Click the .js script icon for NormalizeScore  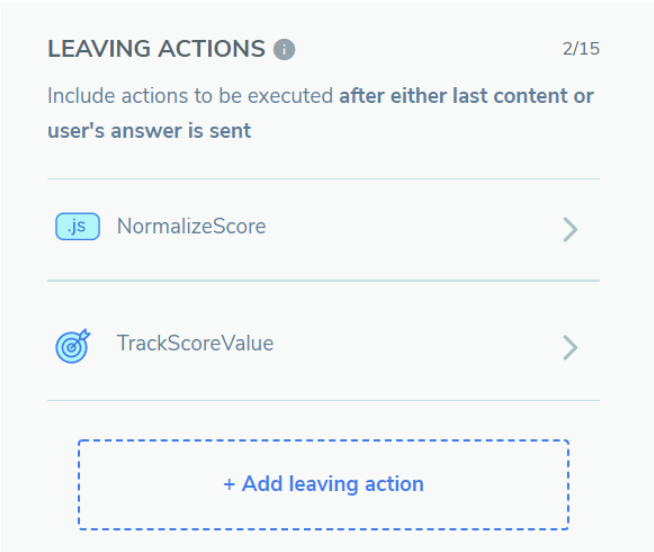click(x=78, y=227)
